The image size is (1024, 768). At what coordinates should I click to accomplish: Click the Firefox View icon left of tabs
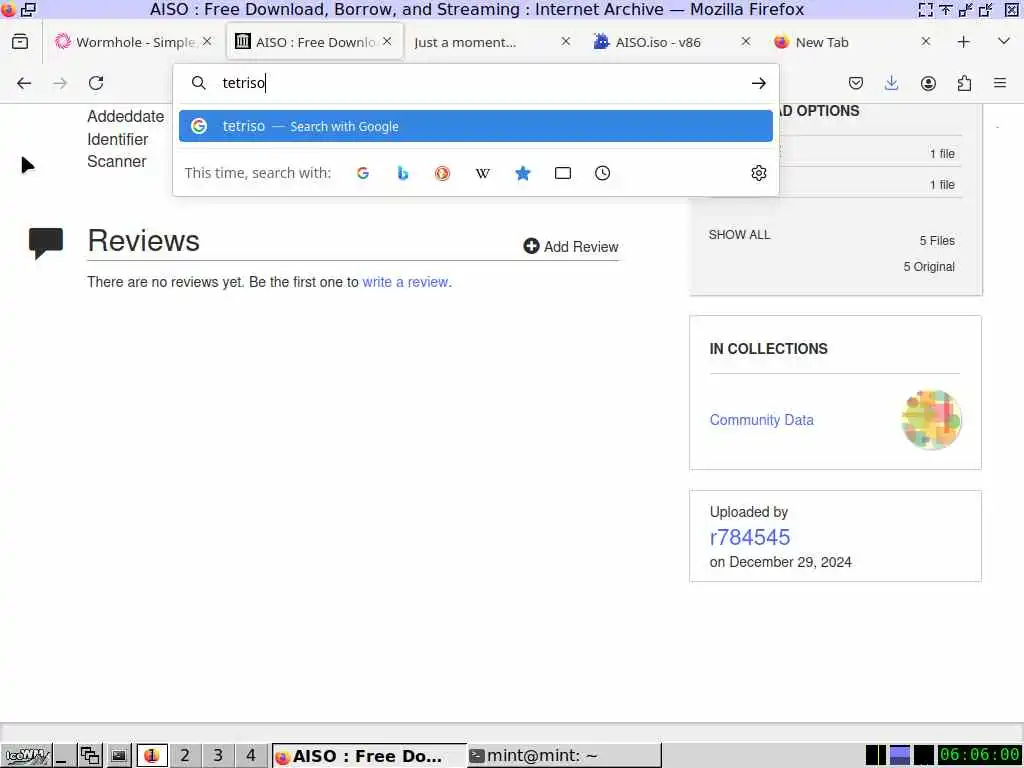20,42
